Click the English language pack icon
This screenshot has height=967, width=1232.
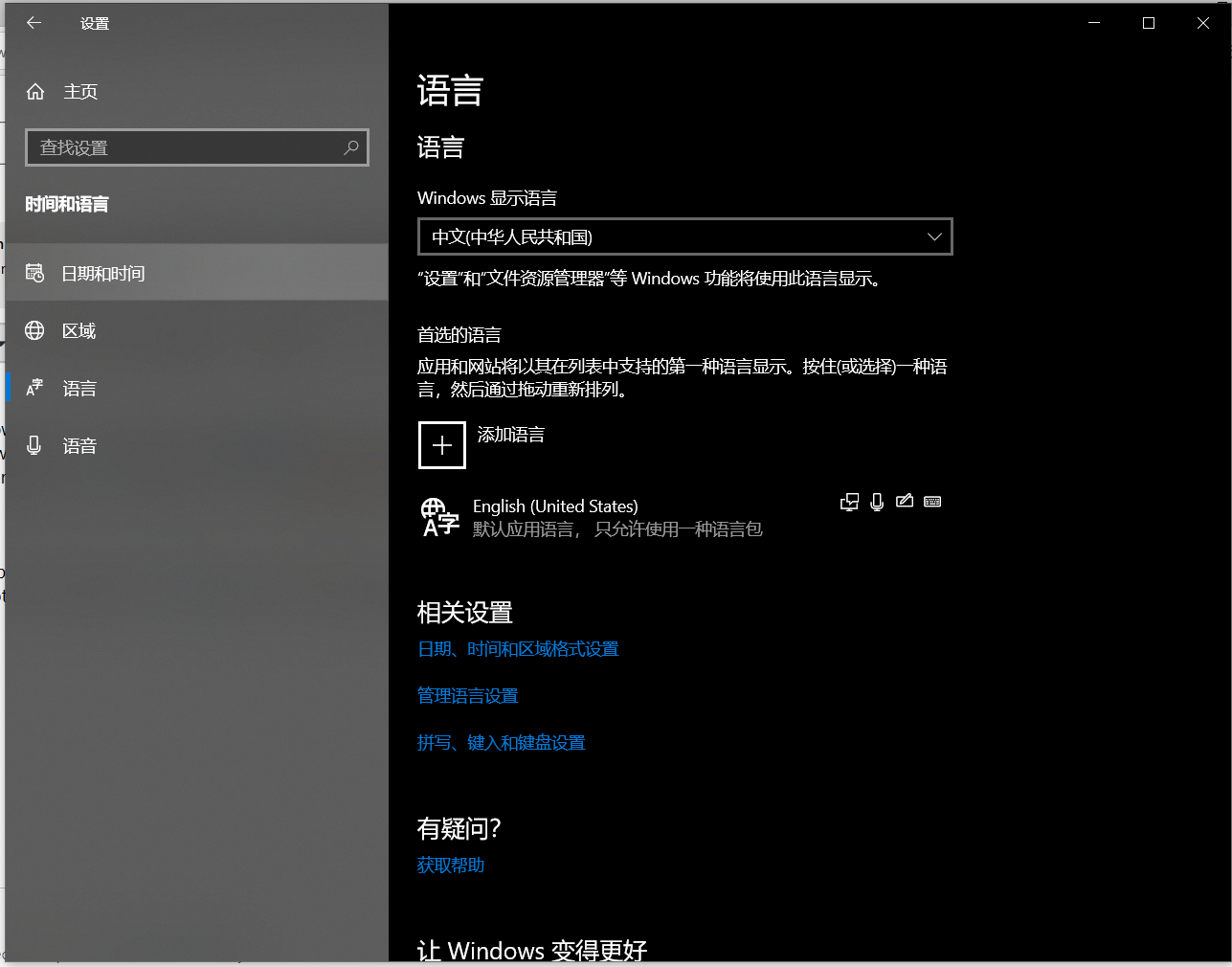point(440,517)
